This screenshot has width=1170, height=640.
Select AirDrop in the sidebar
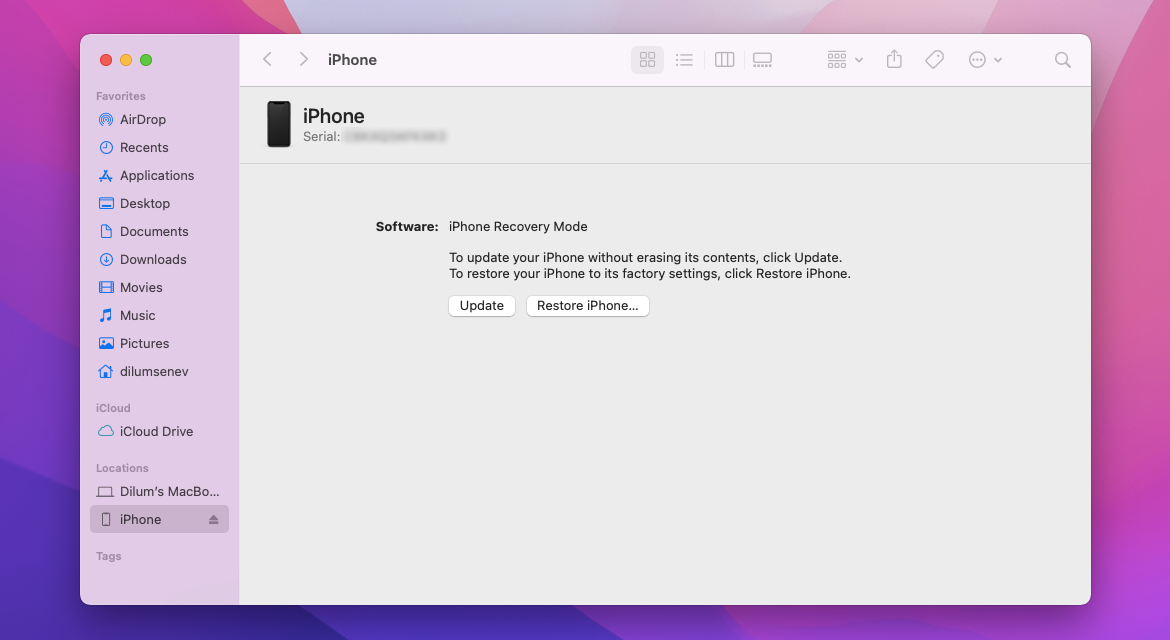pos(141,119)
